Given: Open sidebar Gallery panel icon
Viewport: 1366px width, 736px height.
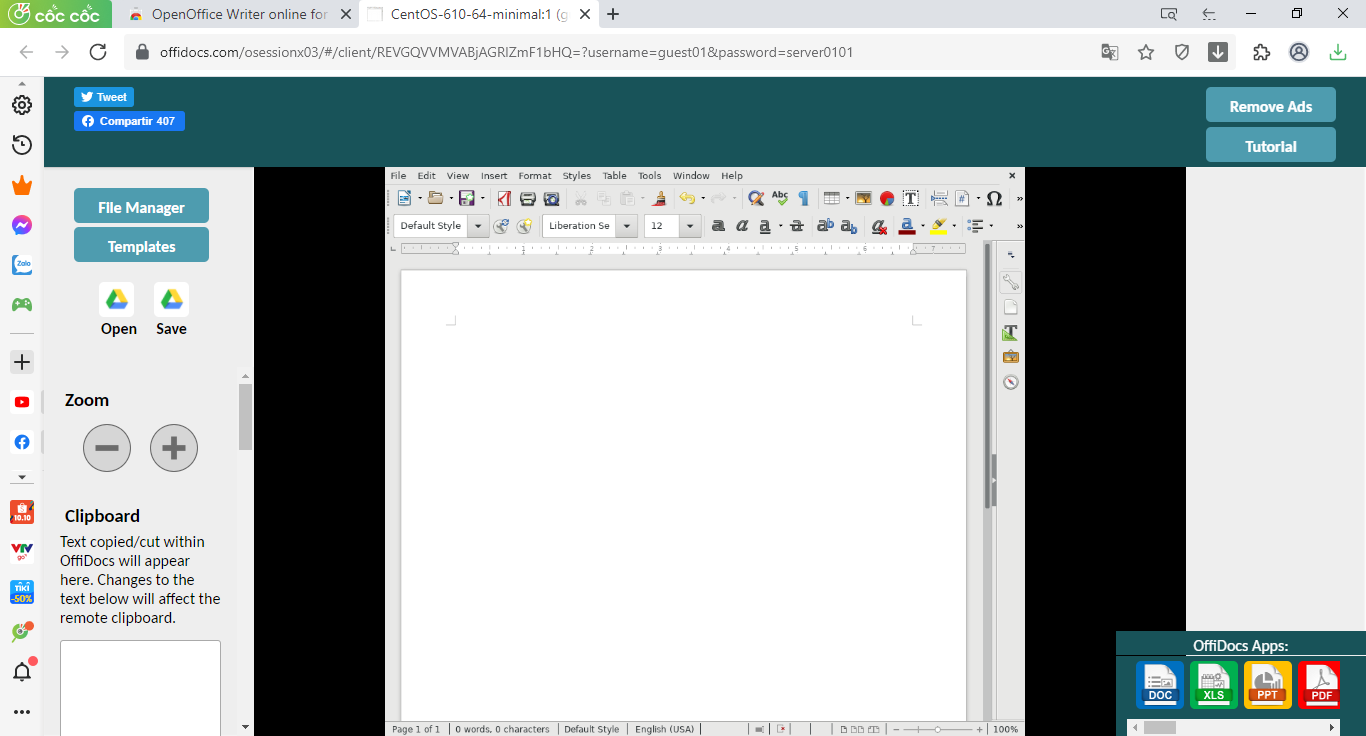Looking at the screenshot, I should 1011,357.
